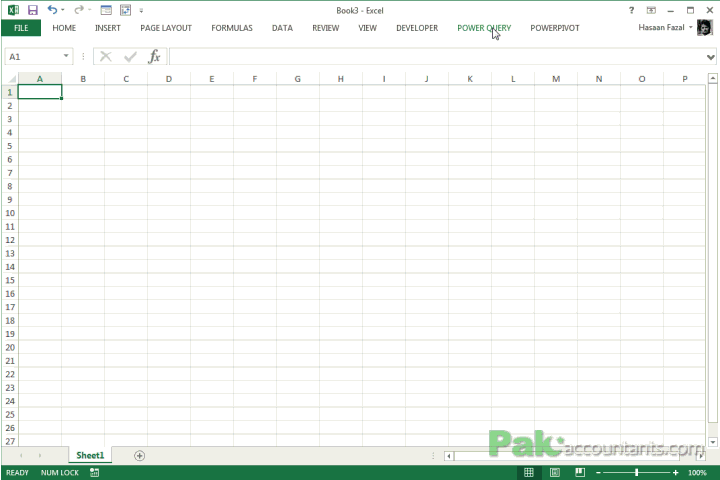
Task: Select column K header
Action: (470, 79)
